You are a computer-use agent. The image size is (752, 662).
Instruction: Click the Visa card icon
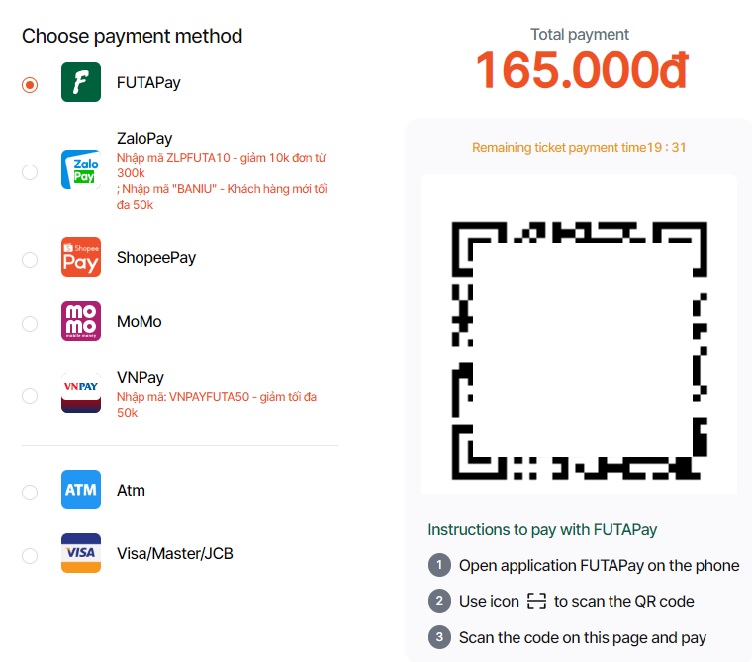pyautogui.click(x=81, y=553)
